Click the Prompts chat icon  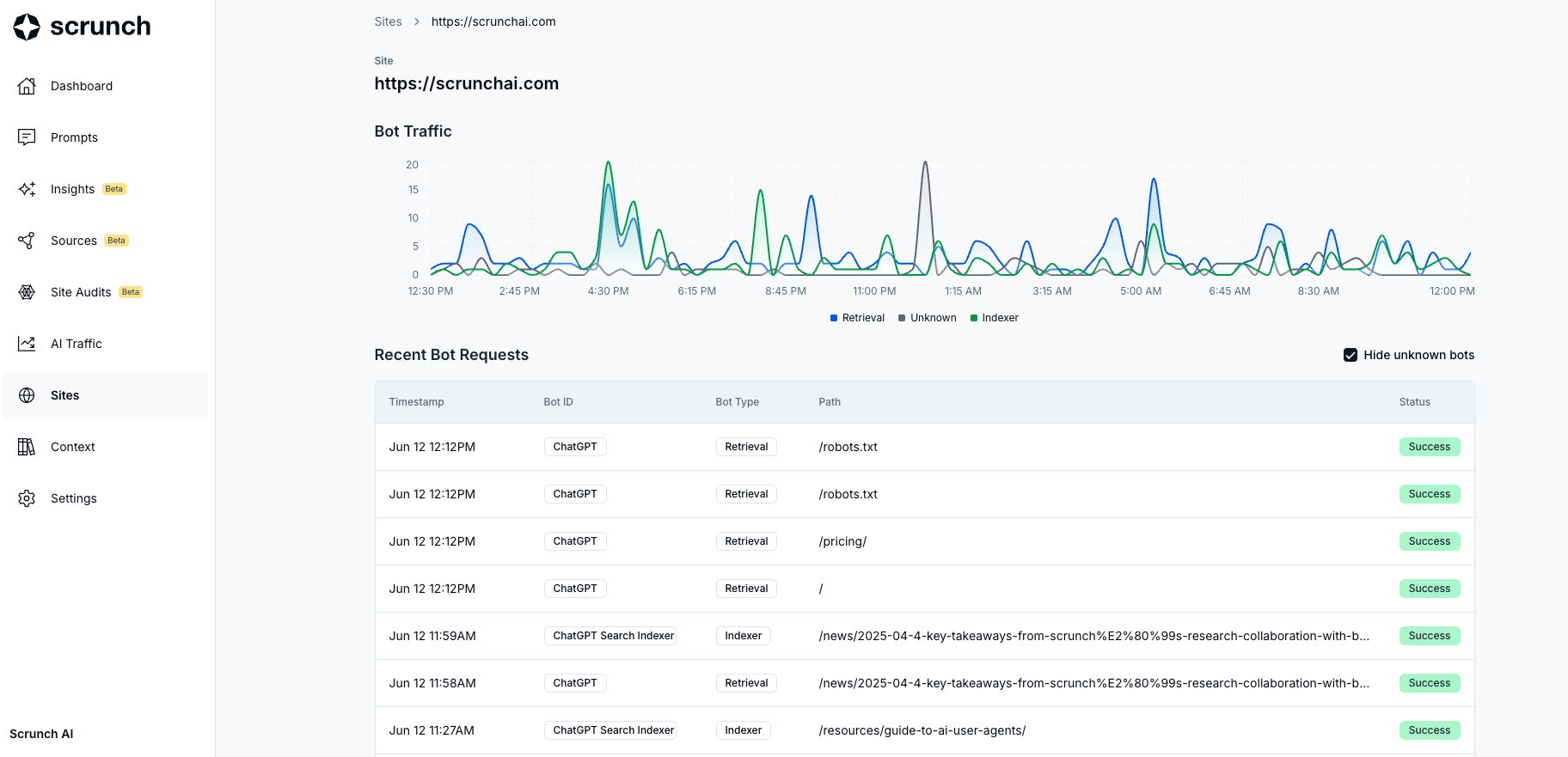27,137
